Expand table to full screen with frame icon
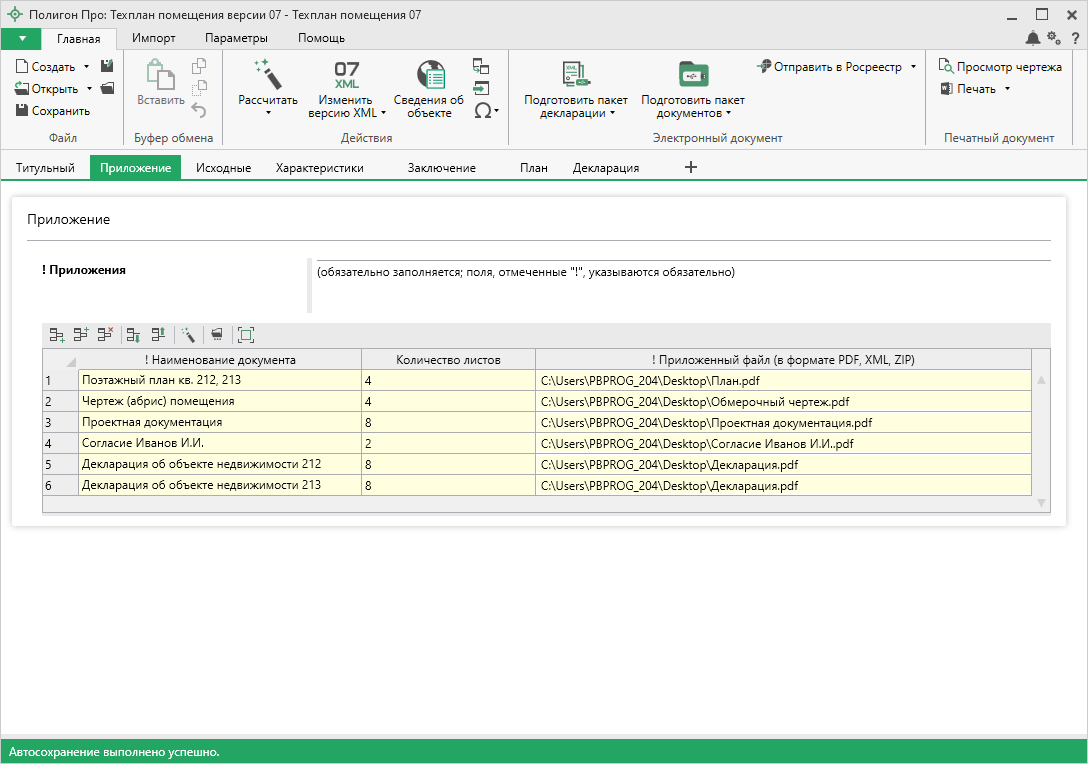This screenshot has width=1088, height=764. (246, 335)
